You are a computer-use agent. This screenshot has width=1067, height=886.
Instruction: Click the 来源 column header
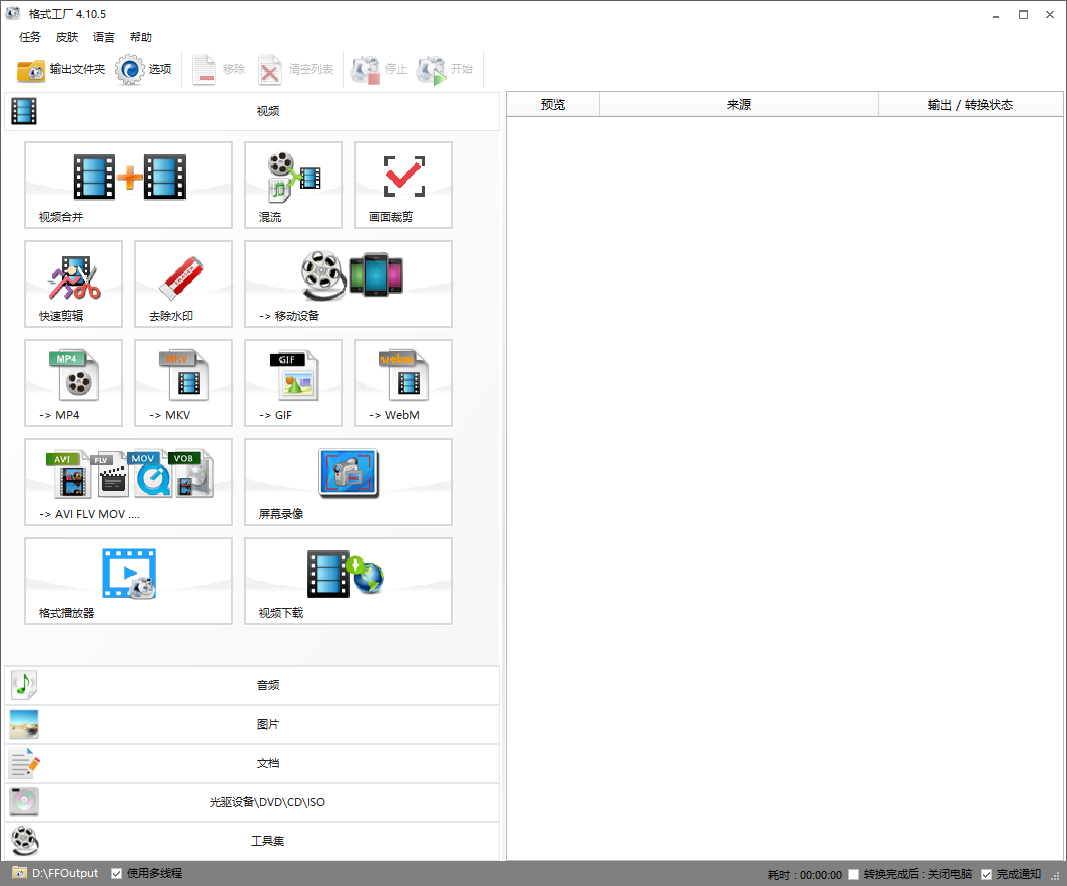click(738, 104)
